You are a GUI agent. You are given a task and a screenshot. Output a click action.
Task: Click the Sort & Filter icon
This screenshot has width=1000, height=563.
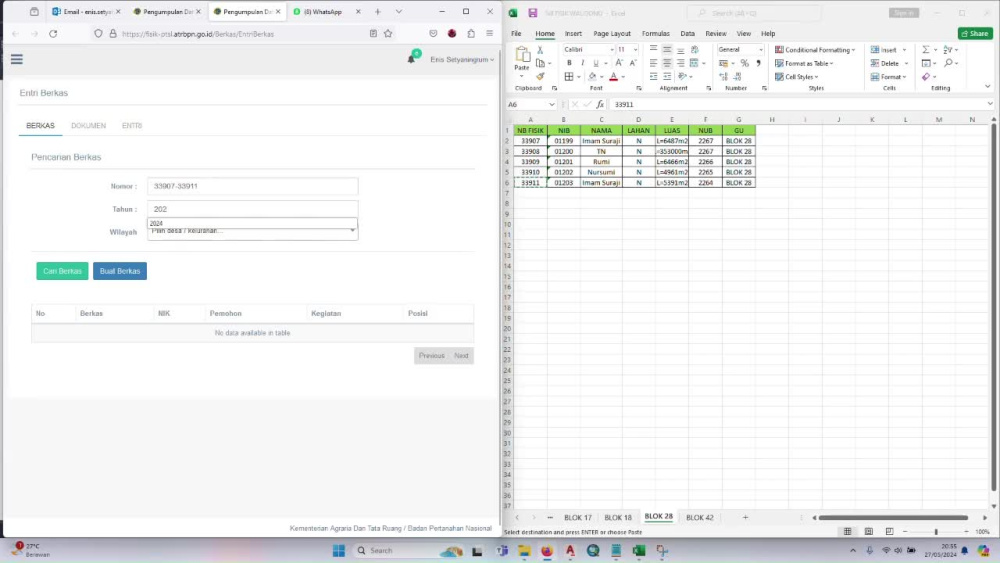pos(948,50)
